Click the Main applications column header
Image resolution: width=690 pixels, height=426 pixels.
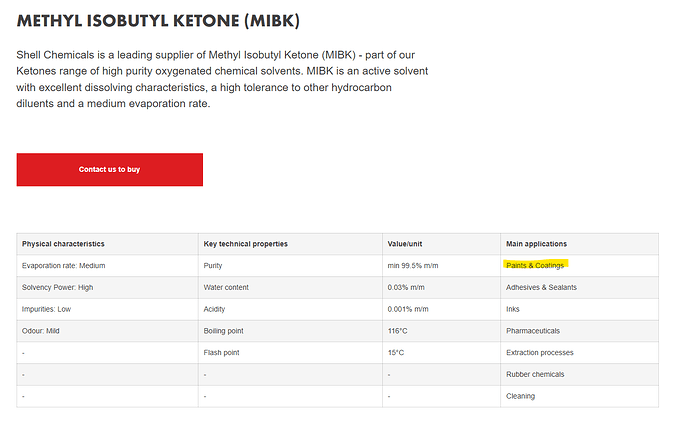537,244
